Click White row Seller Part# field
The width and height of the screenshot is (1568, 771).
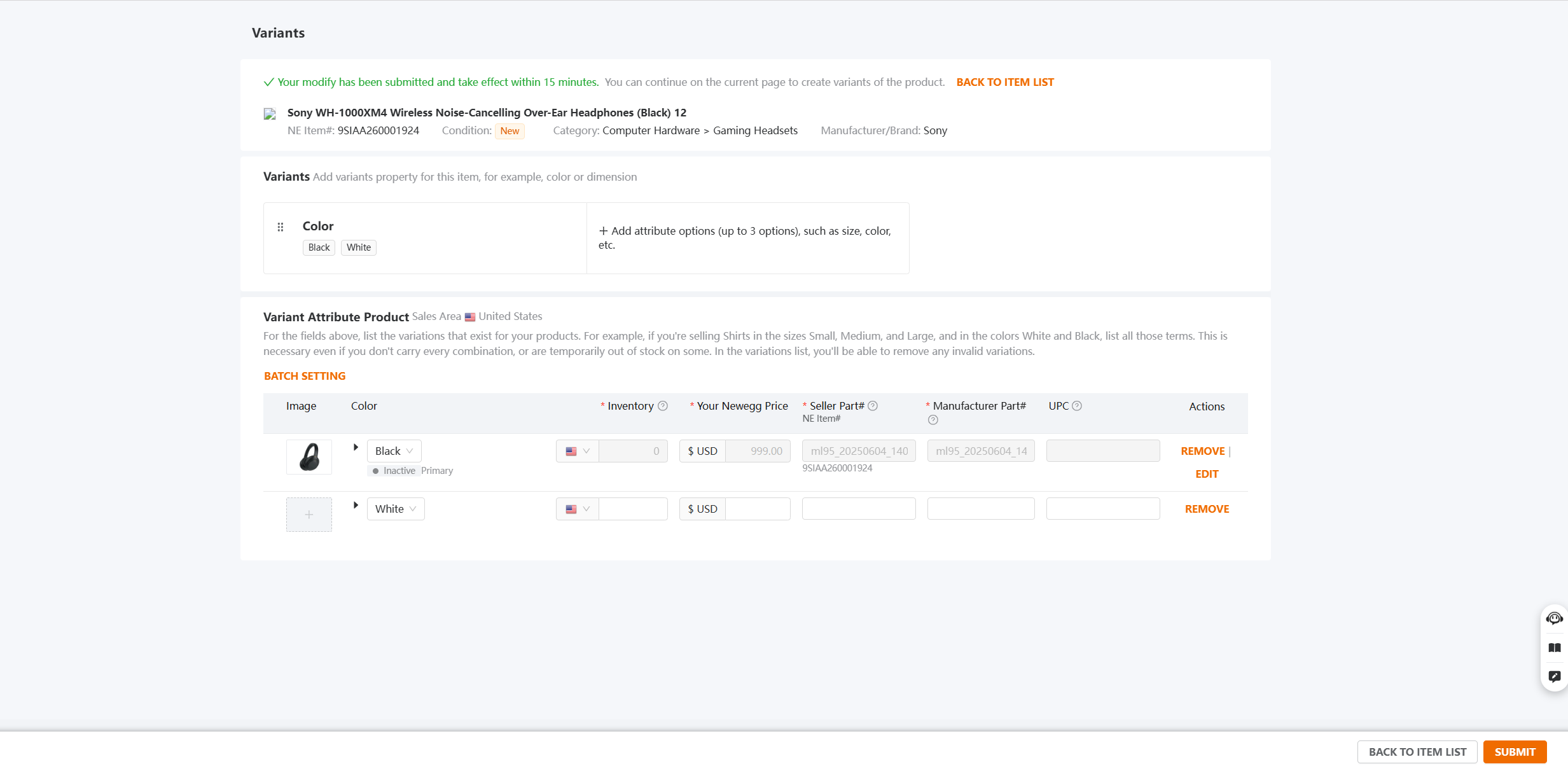[859, 509]
